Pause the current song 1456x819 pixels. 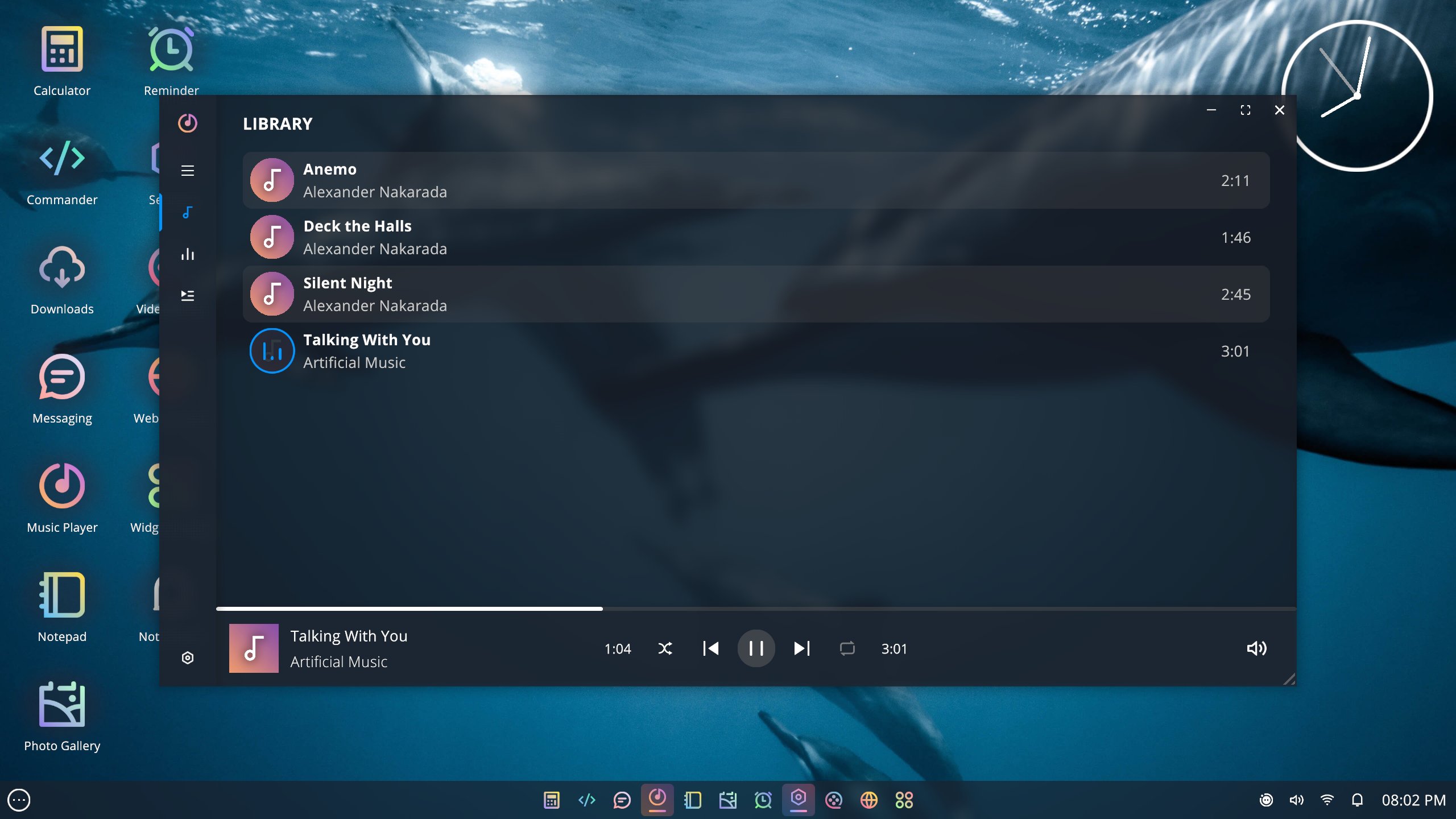[x=756, y=648]
